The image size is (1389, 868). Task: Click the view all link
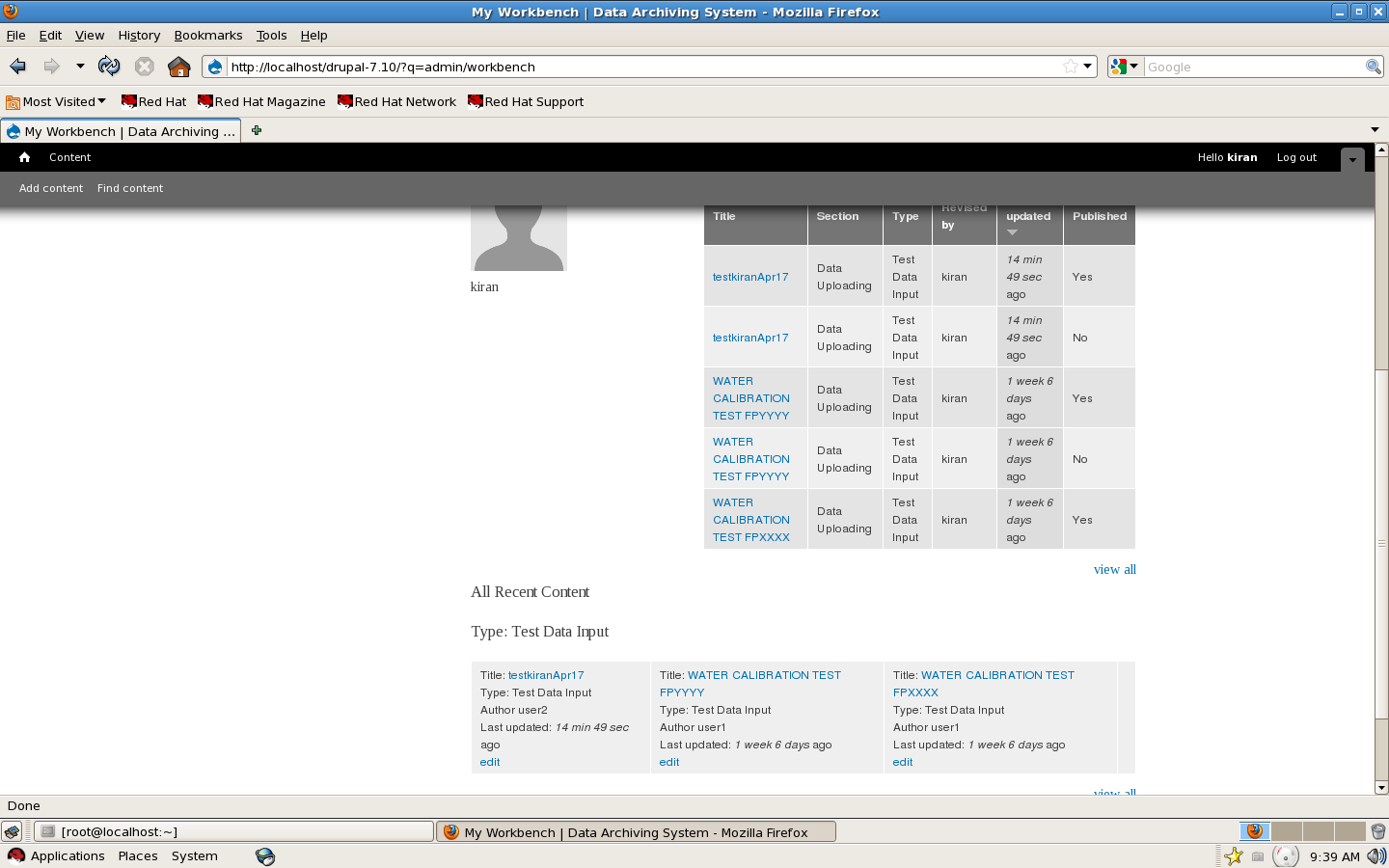(x=1114, y=569)
